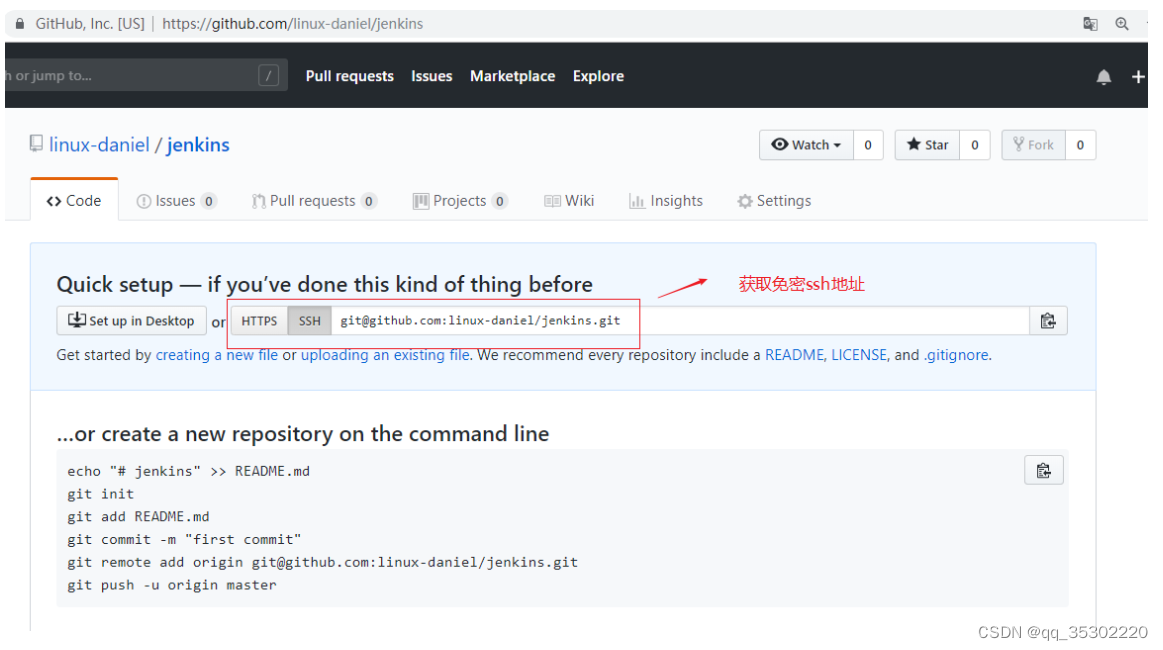Switch to the Insights tab
This screenshot has width=1163, height=650.
pos(666,201)
